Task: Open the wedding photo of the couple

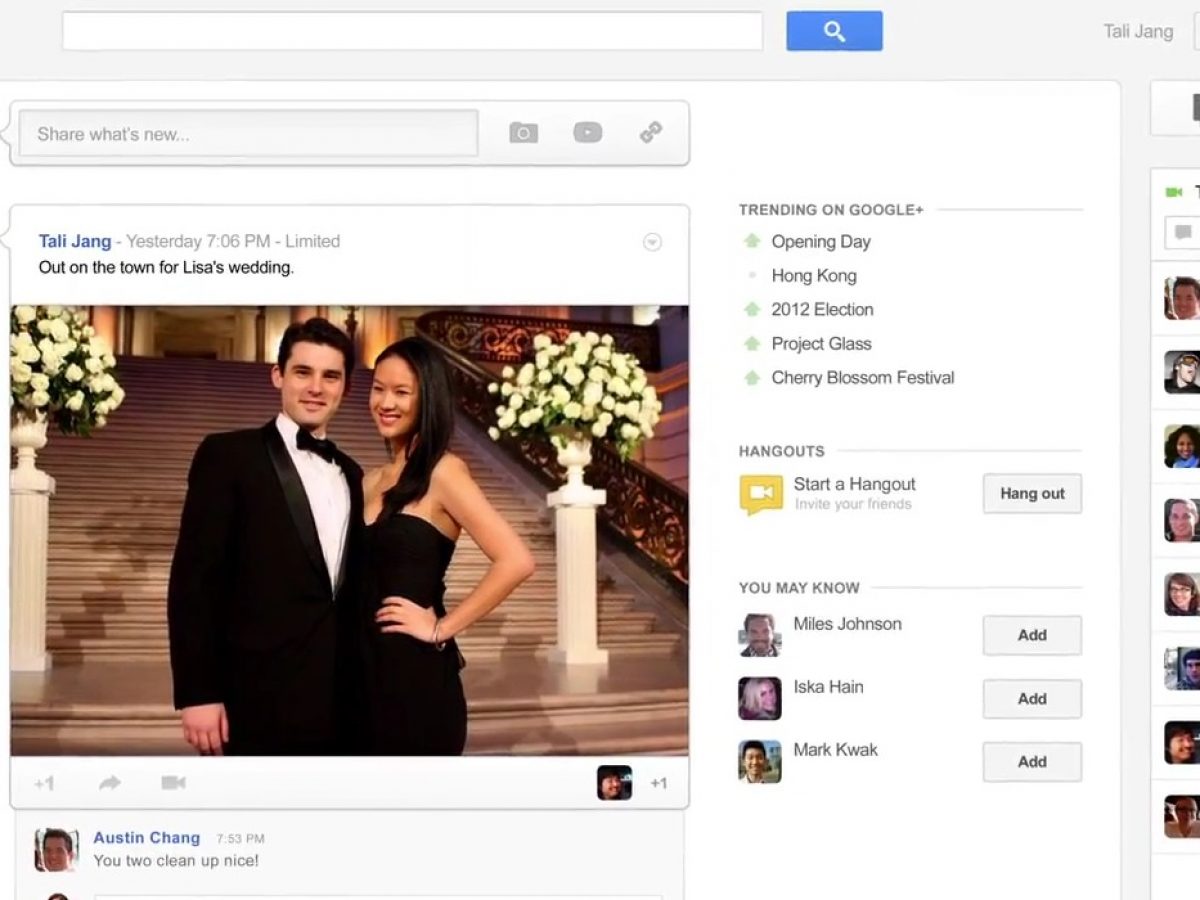Action: coord(349,530)
